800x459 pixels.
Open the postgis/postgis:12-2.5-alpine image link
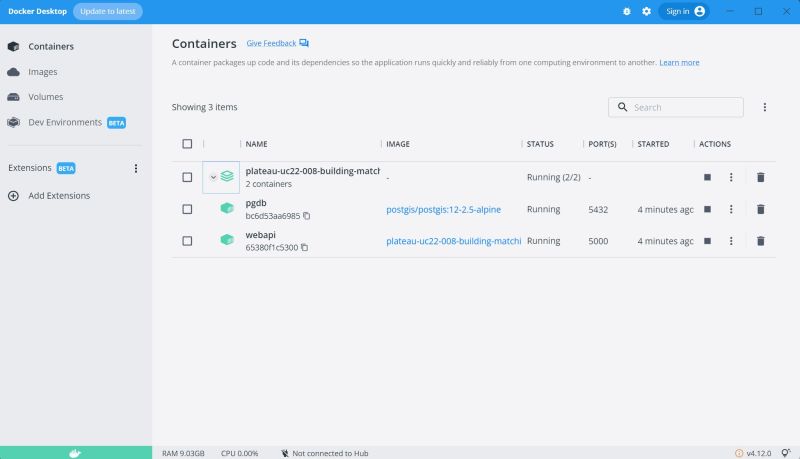pos(443,210)
